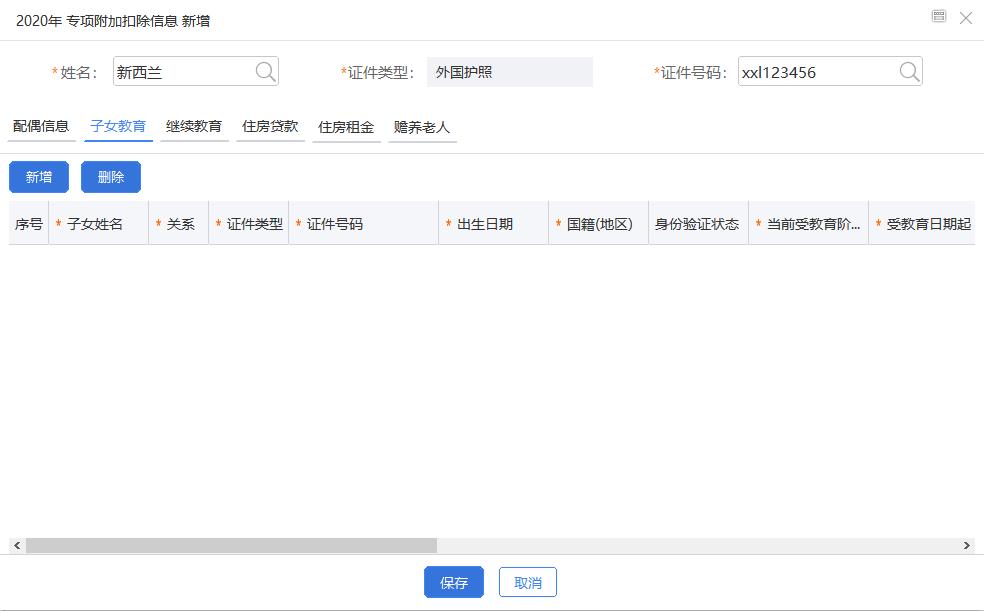This screenshot has width=984, height=611.
Task: Select the 住房贷款 tab
Action: tap(270, 126)
